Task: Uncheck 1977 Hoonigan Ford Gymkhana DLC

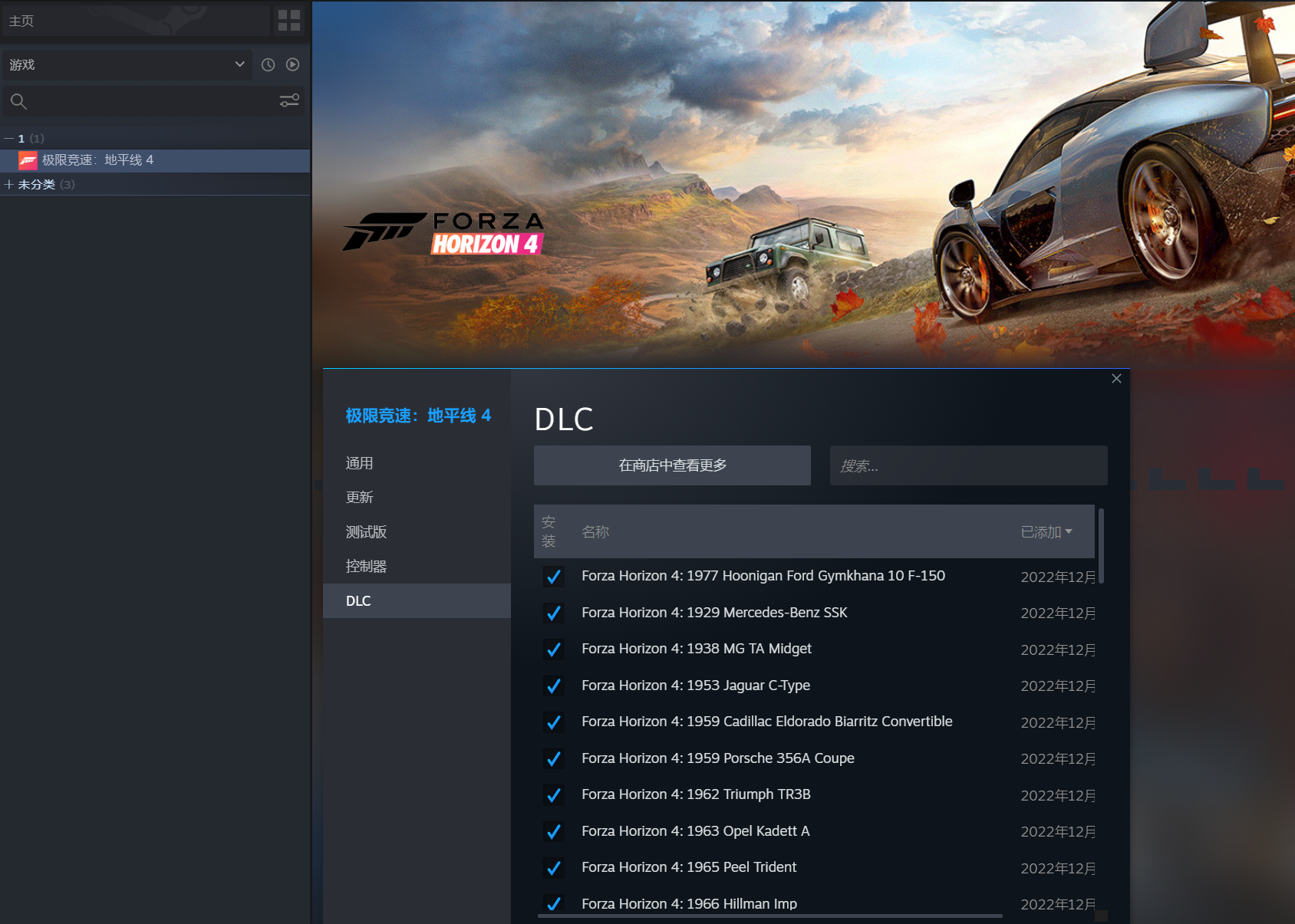Action: (x=553, y=577)
